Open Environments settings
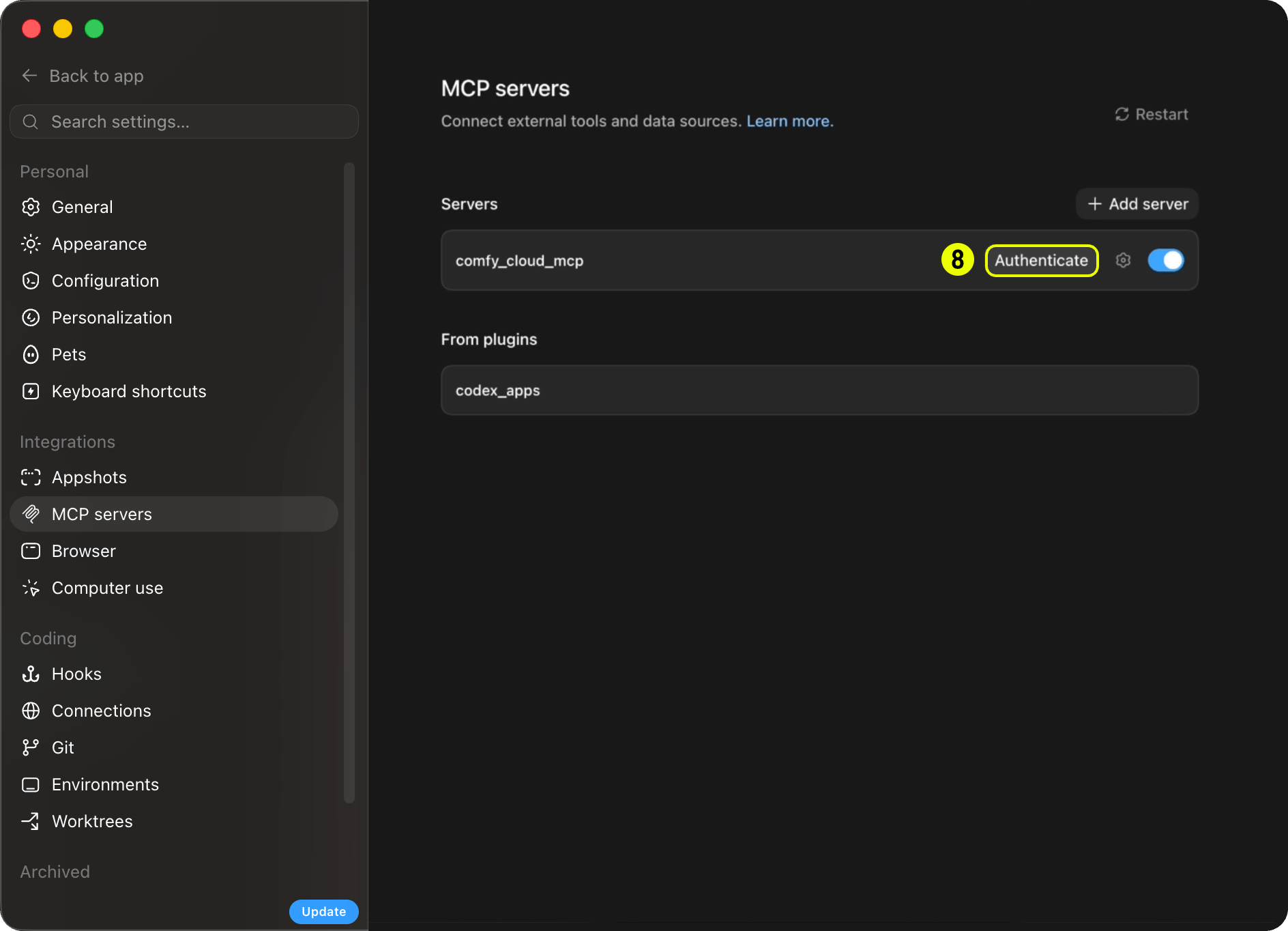The width and height of the screenshot is (1288, 931). (x=174, y=784)
